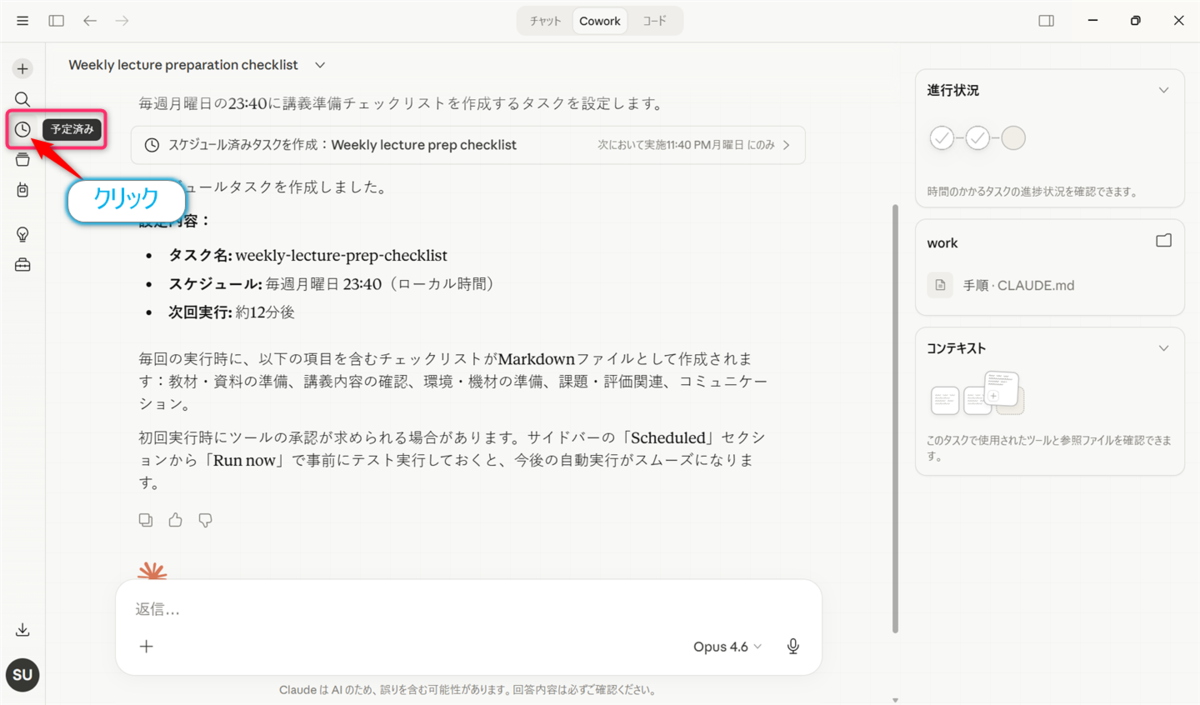This screenshot has width=1200, height=705.
Task: Click the work panel heading
Action: coord(942,243)
